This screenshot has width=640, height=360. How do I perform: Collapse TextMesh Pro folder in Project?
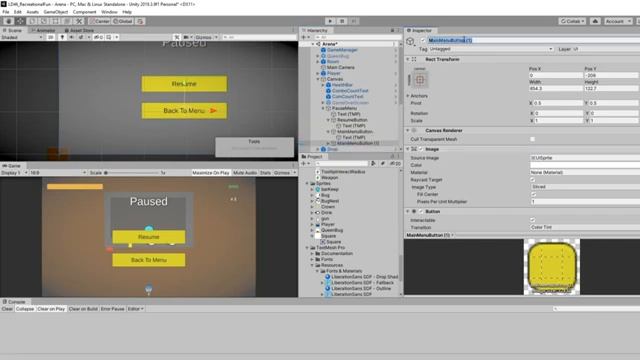tap(308, 248)
